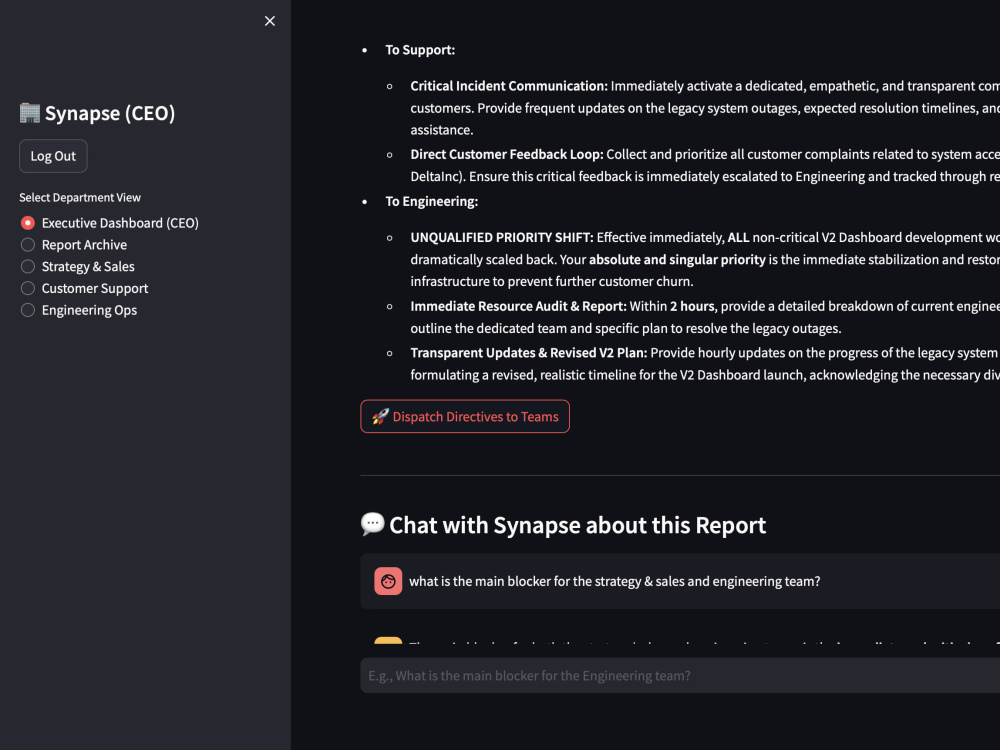Click the 'To Support:' bullet heading
The width and height of the screenshot is (1000, 750).
point(420,50)
